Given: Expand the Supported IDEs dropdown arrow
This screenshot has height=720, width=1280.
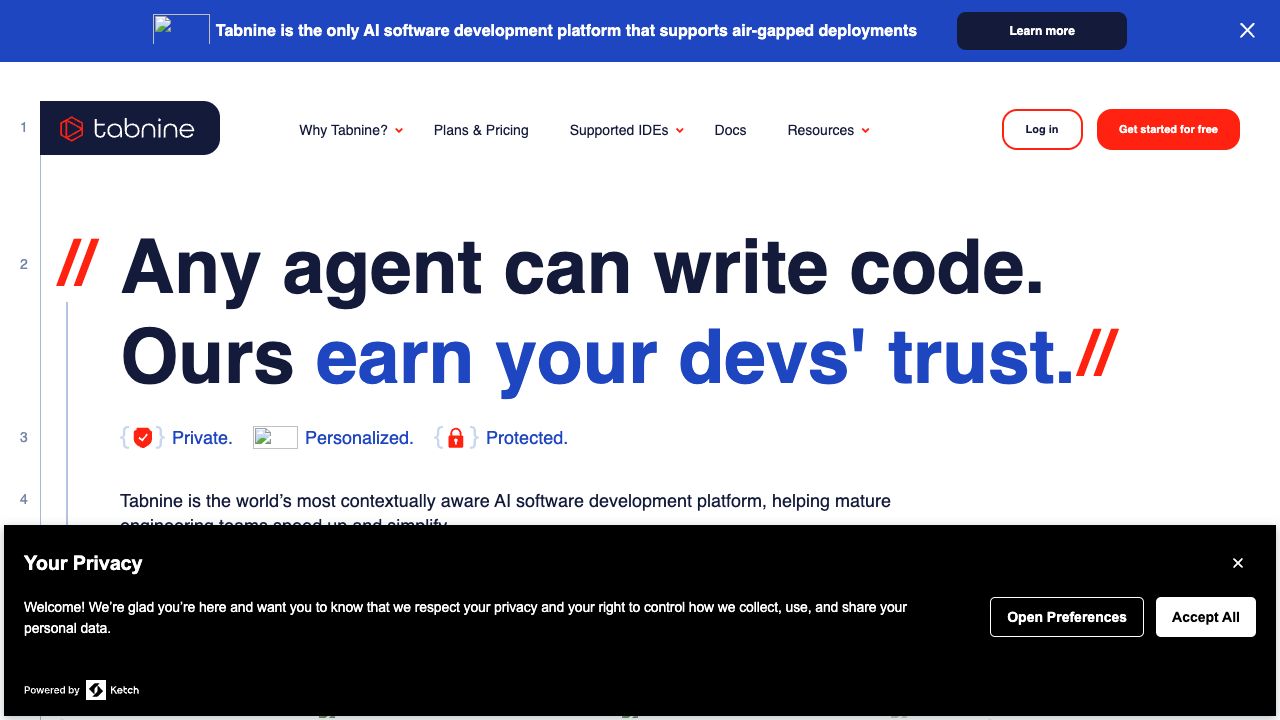Looking at the screenshot, I should coord(680,131).
